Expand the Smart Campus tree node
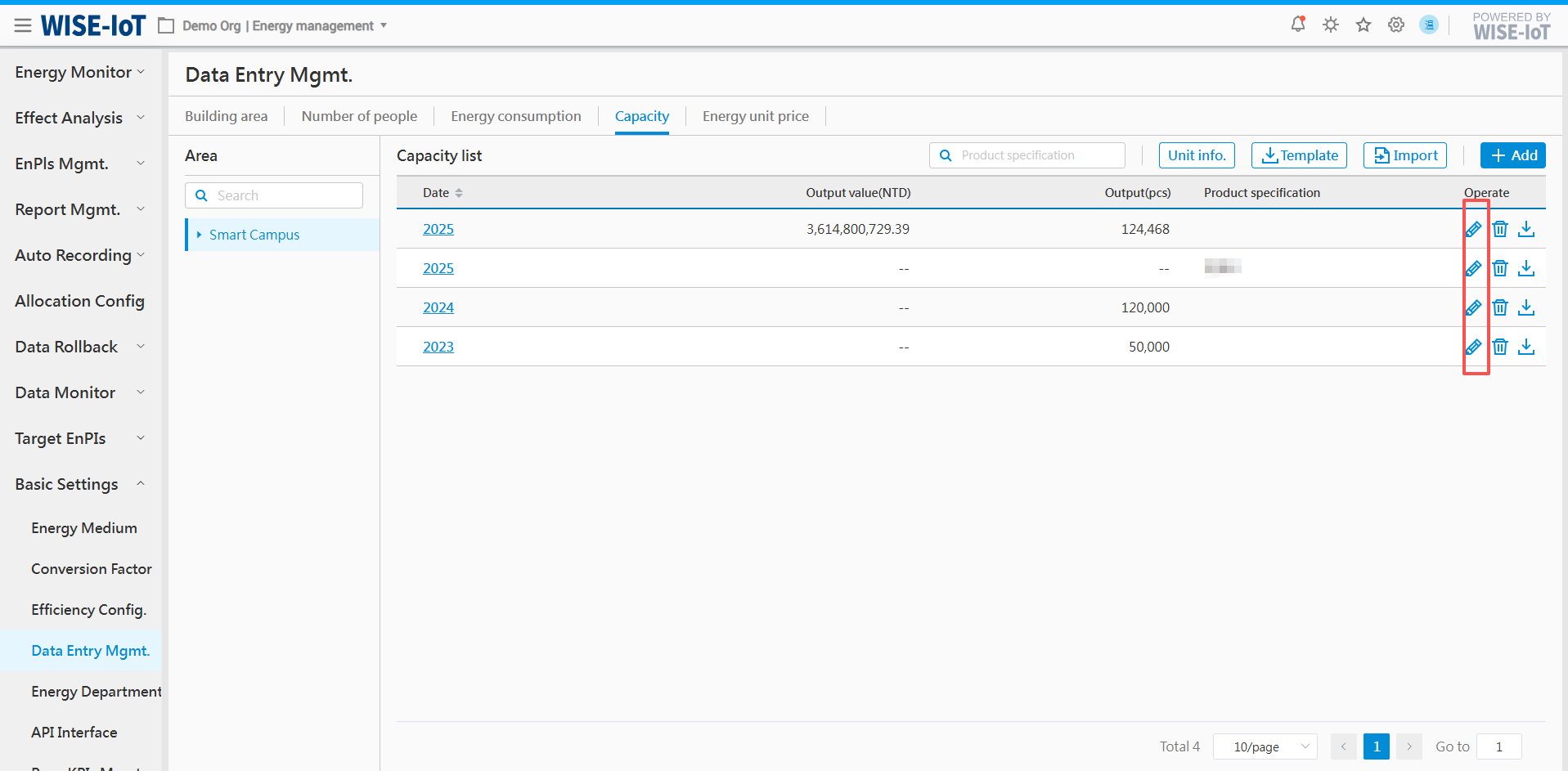 coord(199,235)
